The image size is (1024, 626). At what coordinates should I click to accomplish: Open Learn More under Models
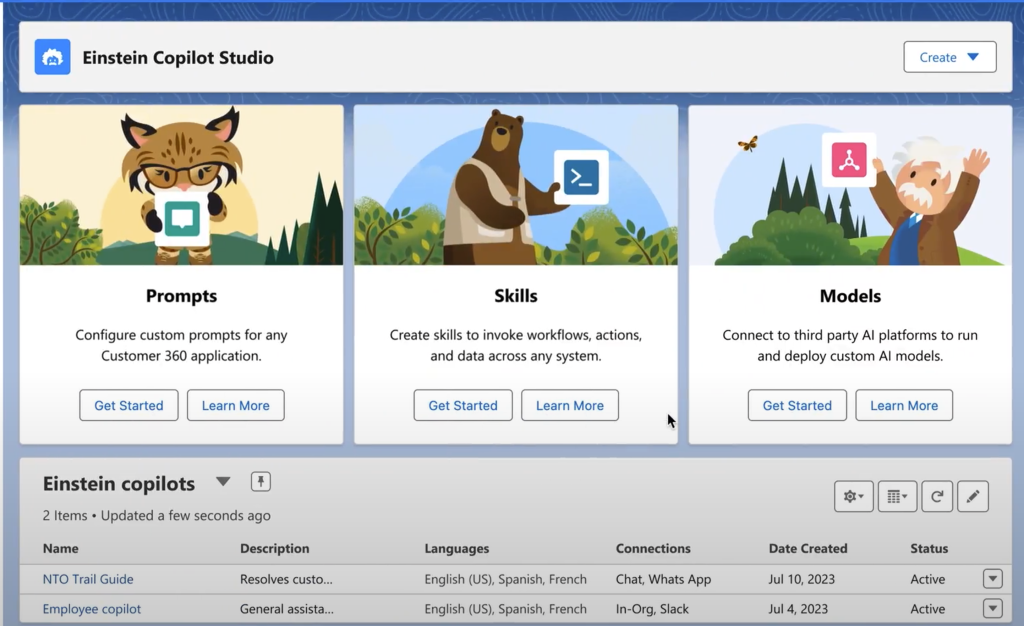tap(903, 405)
